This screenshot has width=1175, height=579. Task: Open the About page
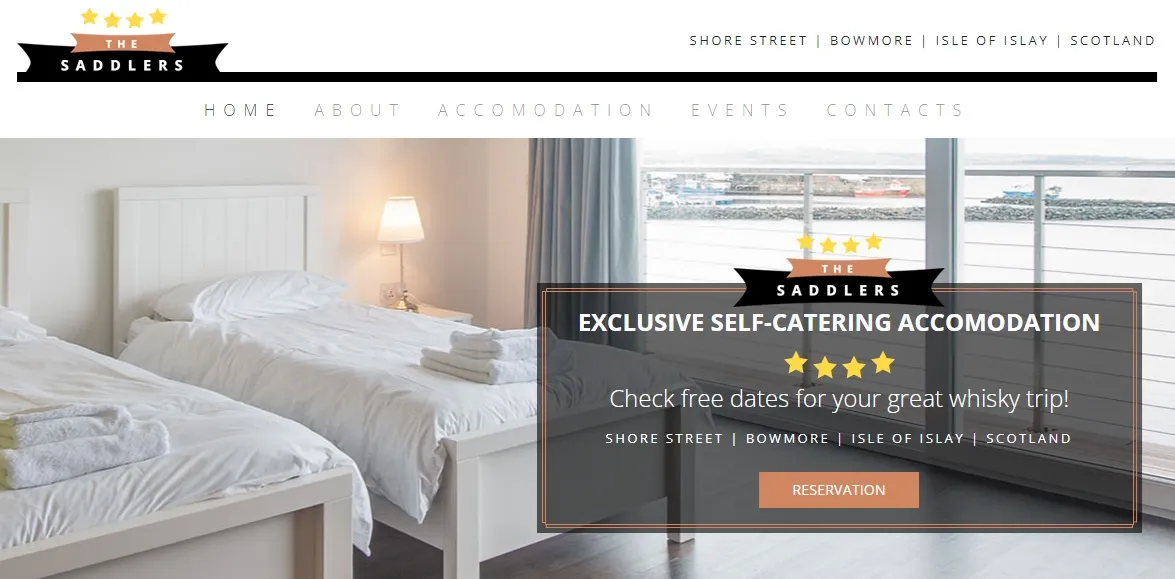(x=357, y=110)
